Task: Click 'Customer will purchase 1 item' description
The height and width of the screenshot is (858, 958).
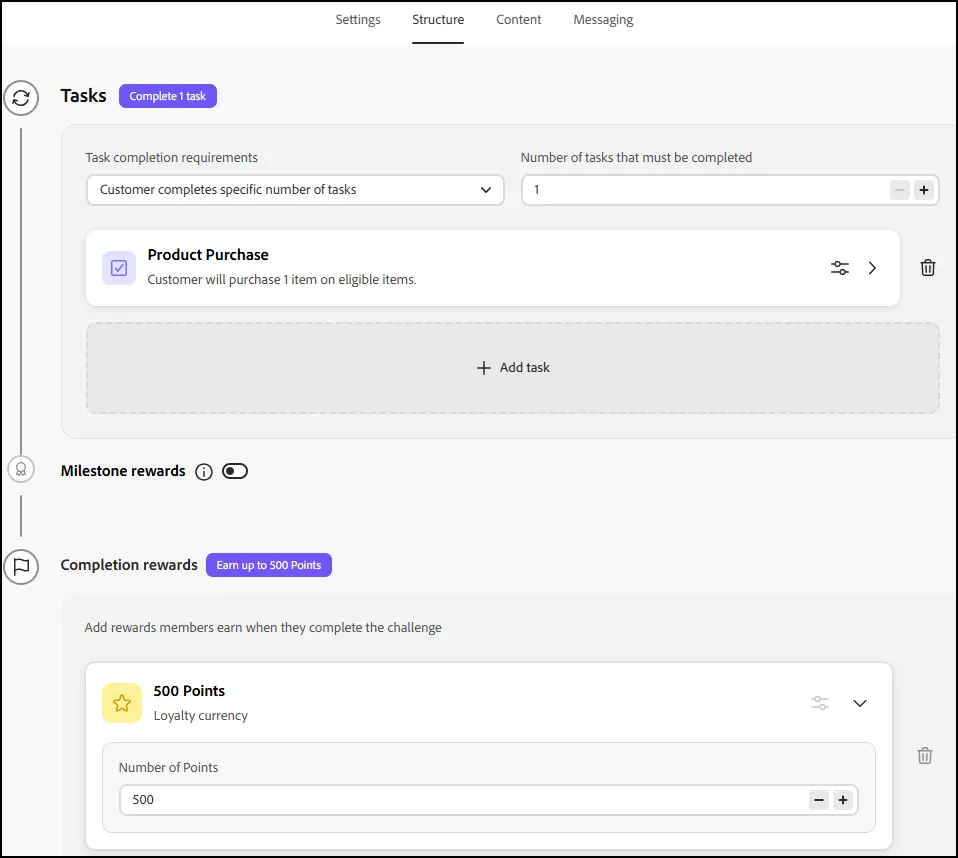Action: point(282,279)
